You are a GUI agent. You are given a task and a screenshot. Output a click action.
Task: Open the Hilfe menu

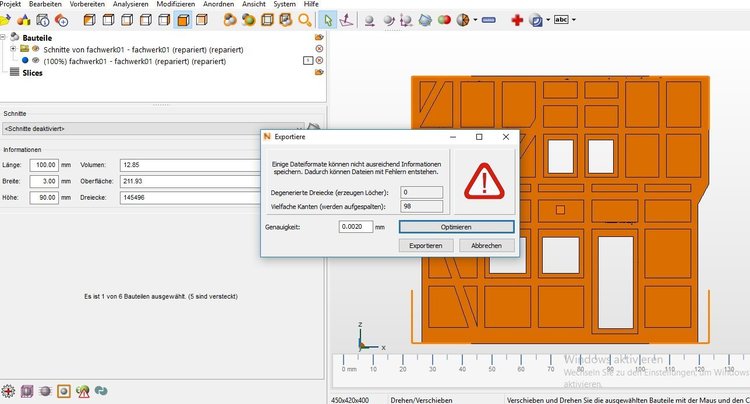click(x=311, y=4)
